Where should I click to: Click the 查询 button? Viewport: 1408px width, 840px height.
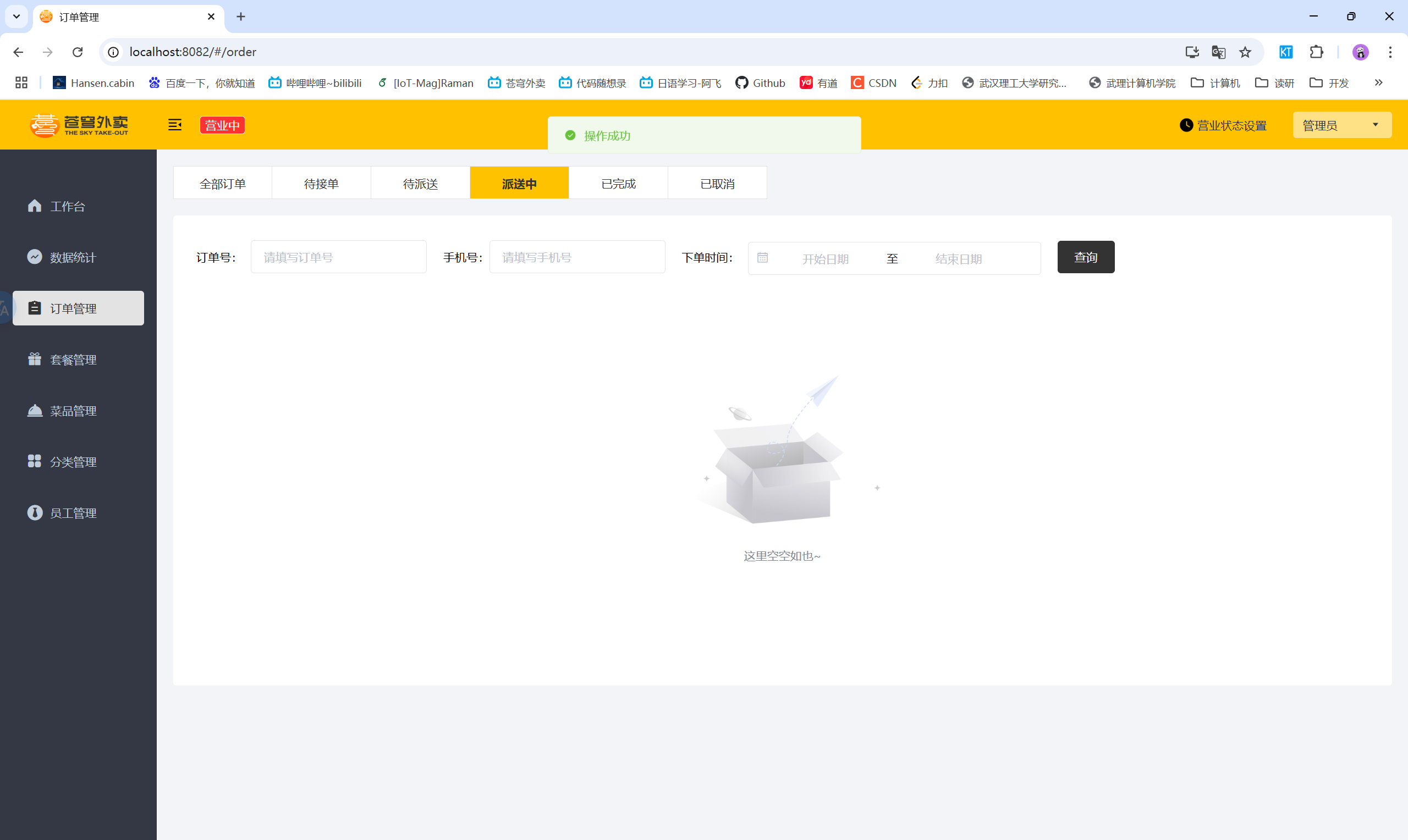coord(1085,257)
